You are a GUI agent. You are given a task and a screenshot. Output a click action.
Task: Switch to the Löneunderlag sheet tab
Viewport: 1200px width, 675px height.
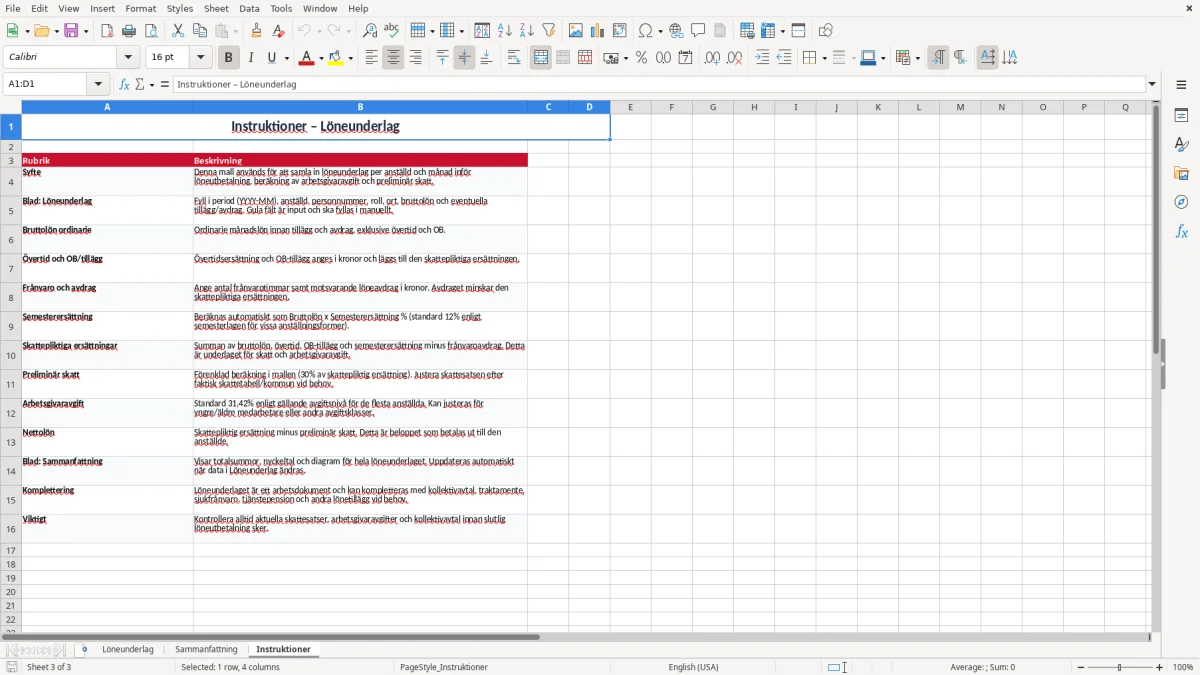coord(128,649)
